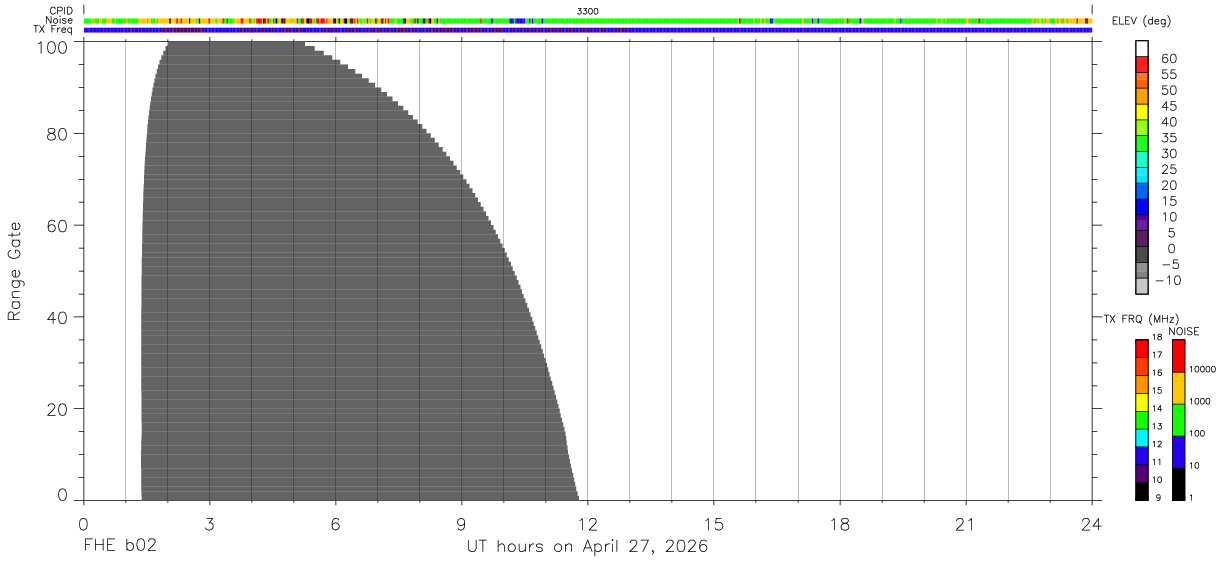Select the red top segment of NOISE scale
This screenshot has height=567, width=1228.
1178,356
